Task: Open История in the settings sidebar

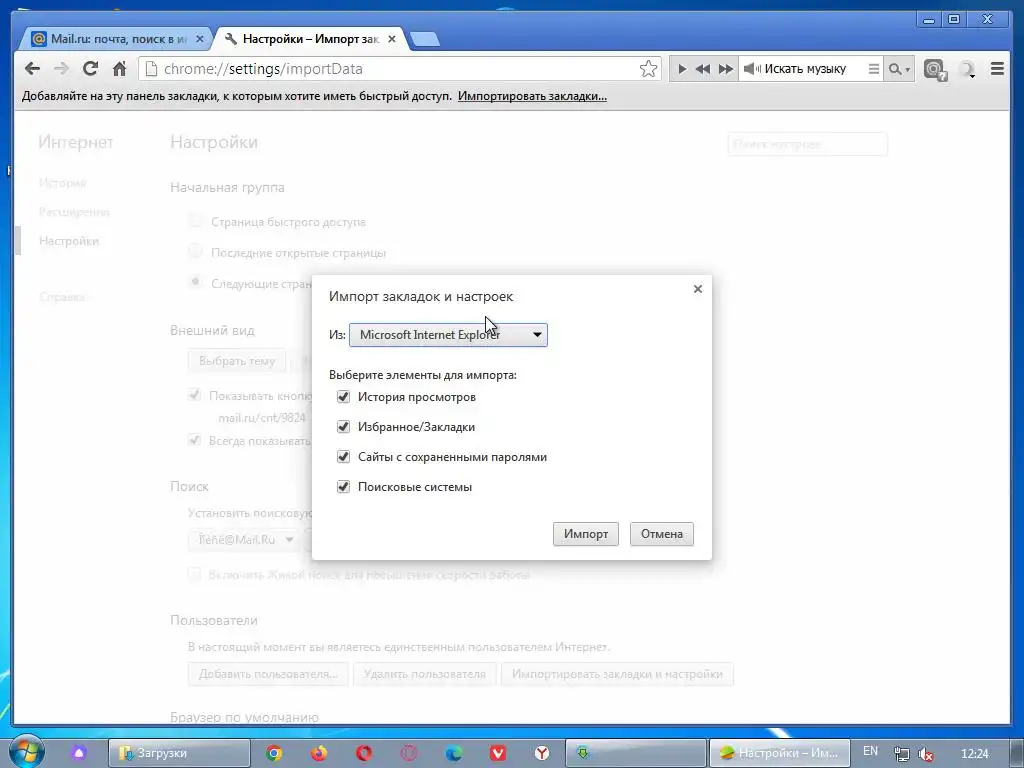Action: (x=62, y=183)
